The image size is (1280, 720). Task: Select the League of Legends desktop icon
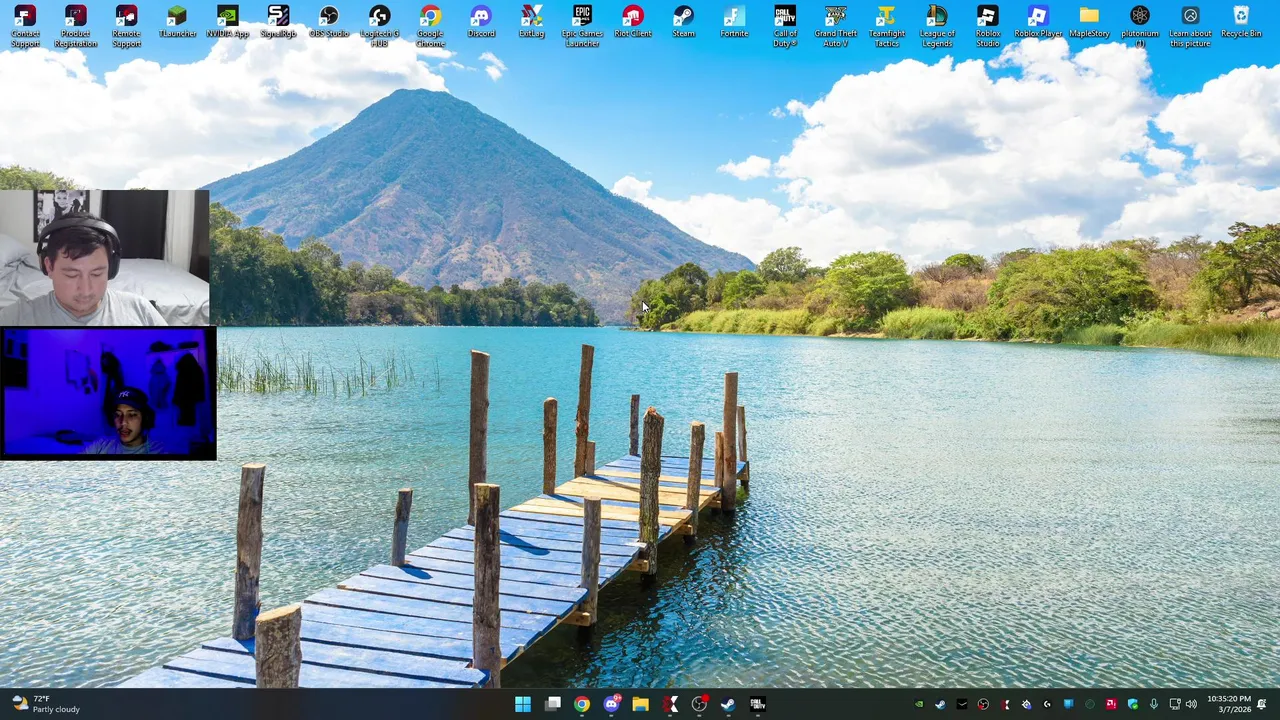[937, 26]
